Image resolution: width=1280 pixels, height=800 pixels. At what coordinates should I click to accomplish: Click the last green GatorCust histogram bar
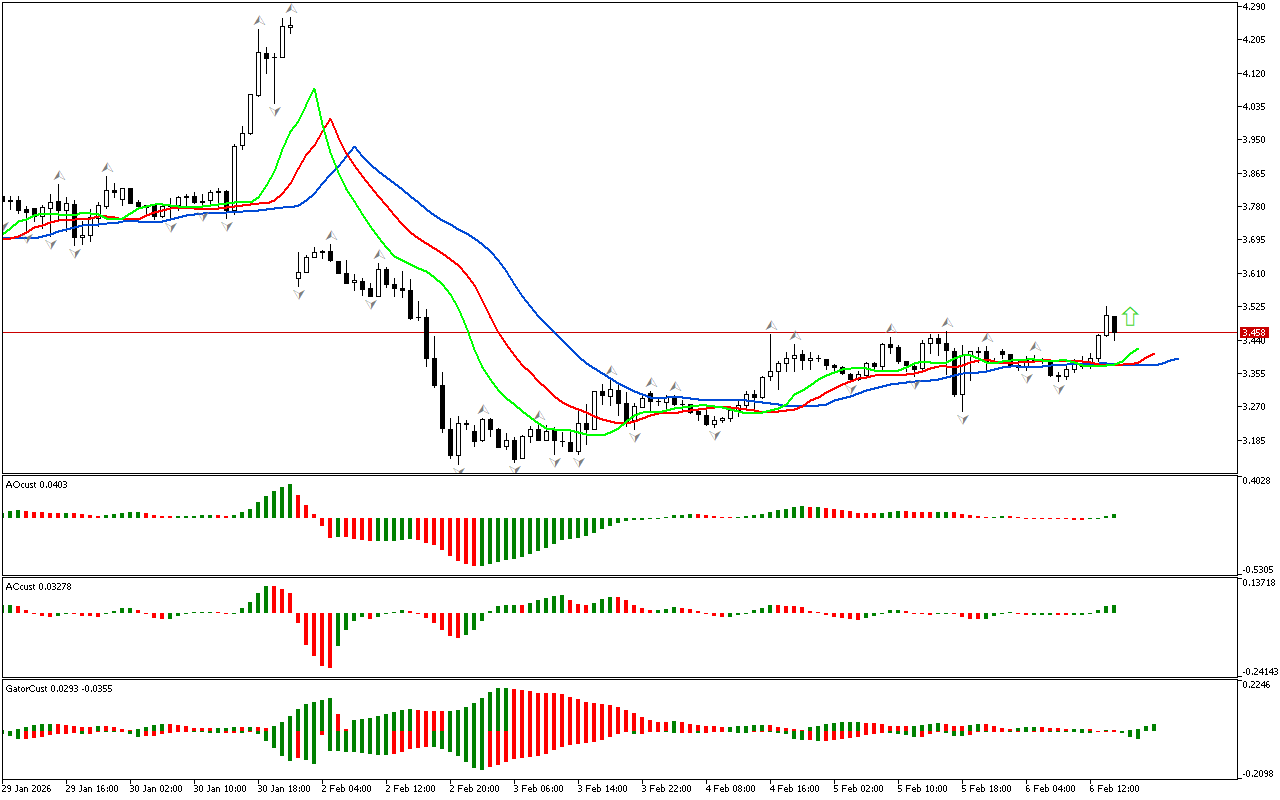tap(1153, 728)
